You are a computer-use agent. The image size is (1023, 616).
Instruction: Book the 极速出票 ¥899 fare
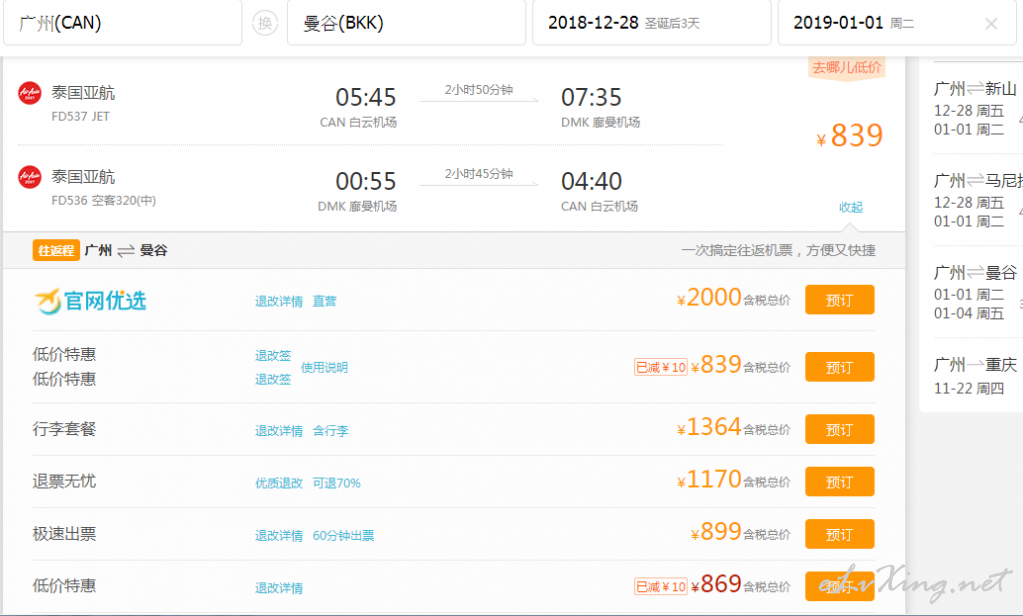click(840, 534)
